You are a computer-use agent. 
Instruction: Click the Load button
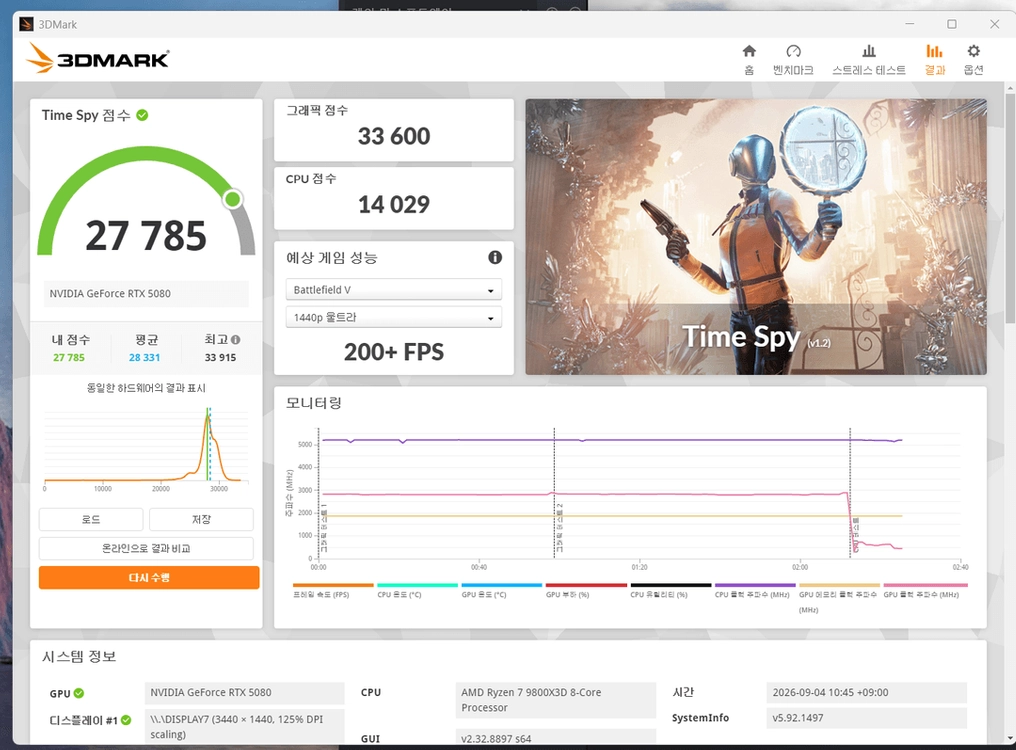click(91, 519)
